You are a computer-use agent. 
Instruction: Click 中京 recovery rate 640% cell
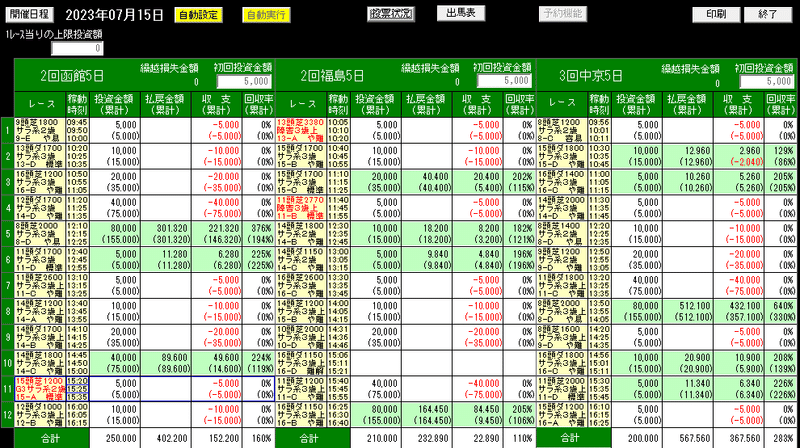coord(781,311)
